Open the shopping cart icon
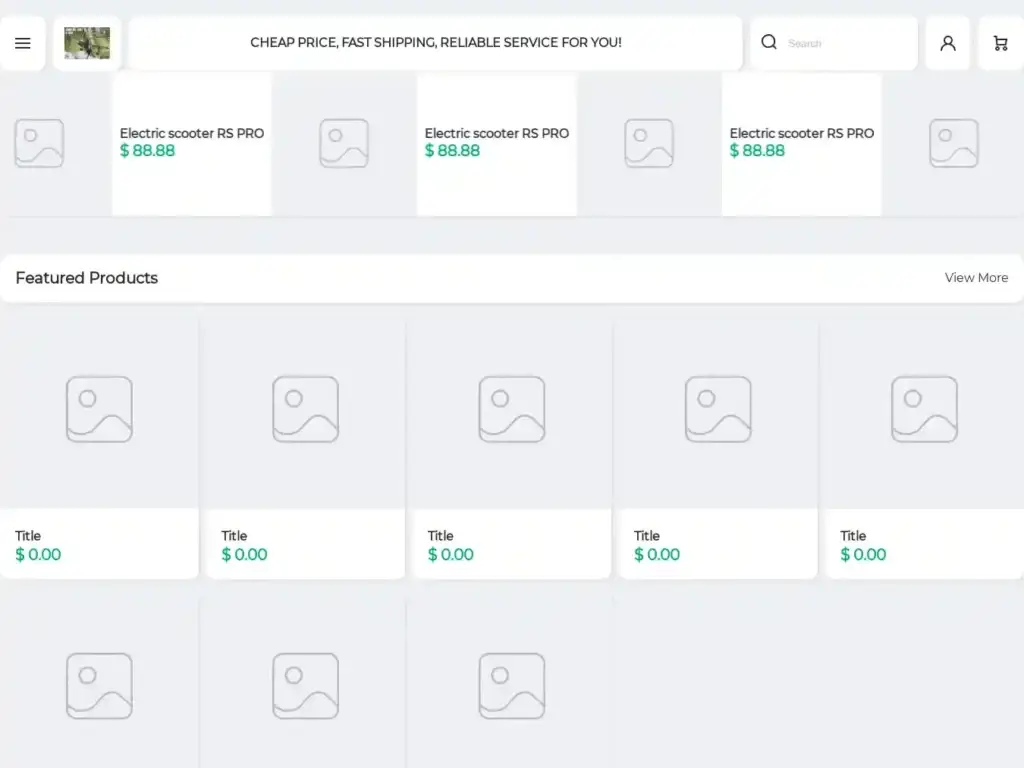Viewport: 1024px width, 768px height. pos(1000,43)
